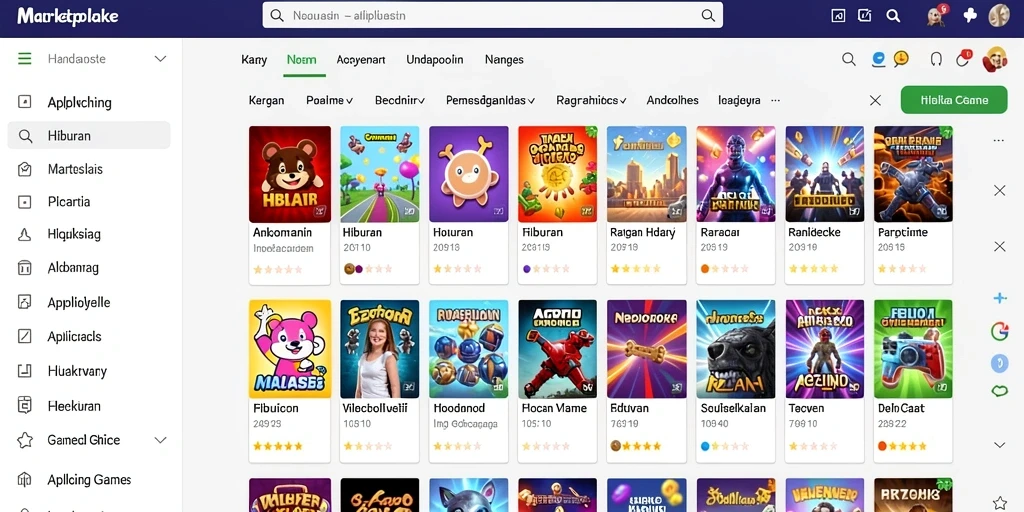The height and width of the screenshot is (512, 1024).
Task: Click the Gamed Ghice star icon
Action: 25,440
